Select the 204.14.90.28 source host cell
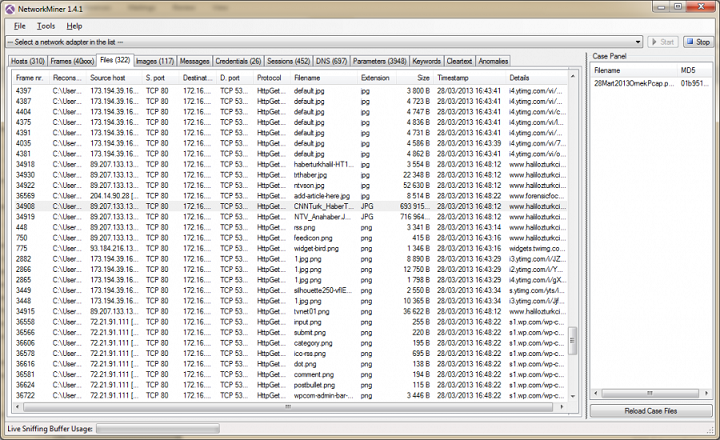720x440 pixels. [114, 196]
